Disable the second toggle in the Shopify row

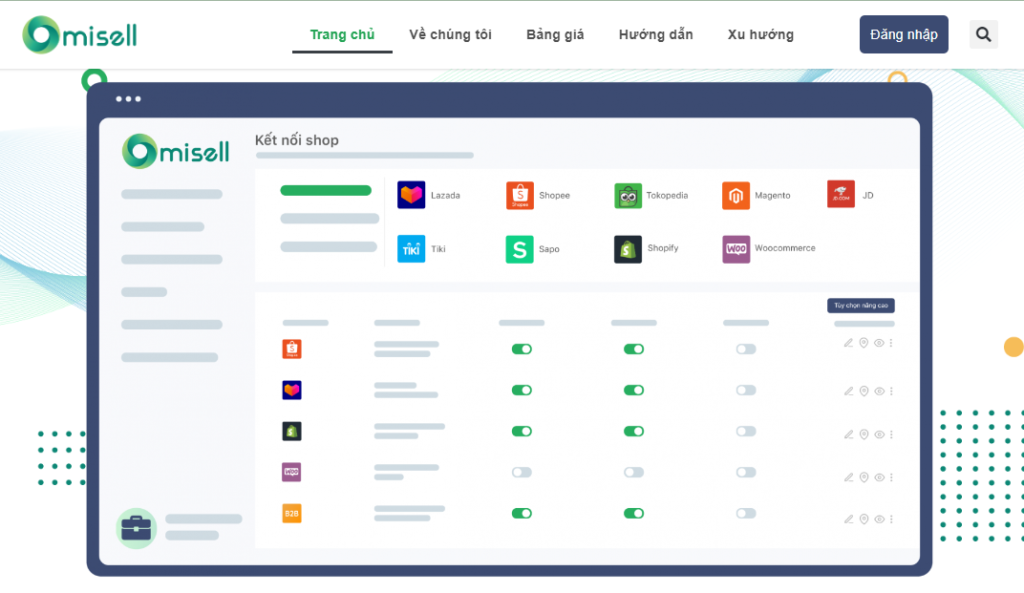(x=634, y=431)
